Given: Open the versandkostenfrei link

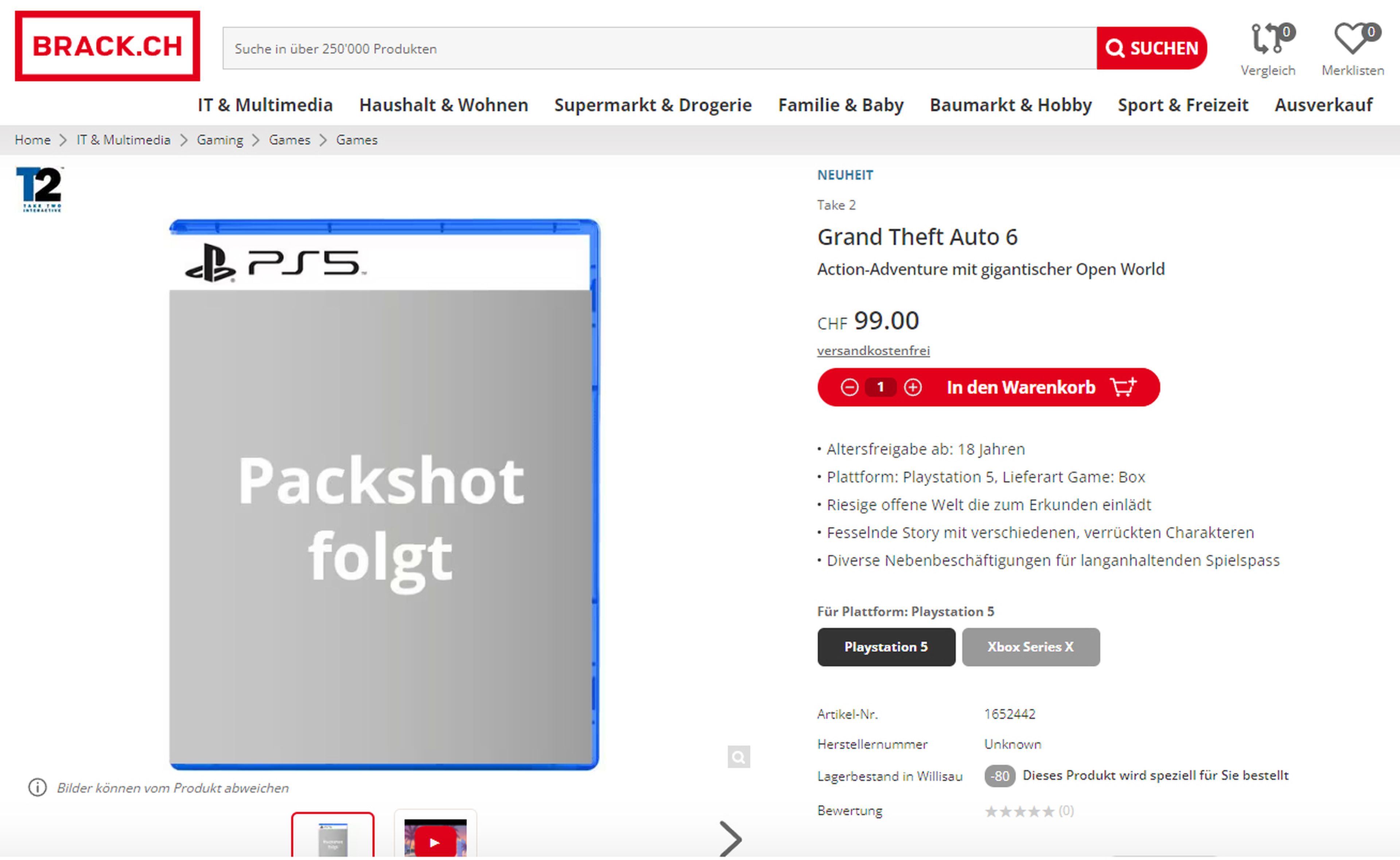Looking at the screenshot, I should (873, 350).
